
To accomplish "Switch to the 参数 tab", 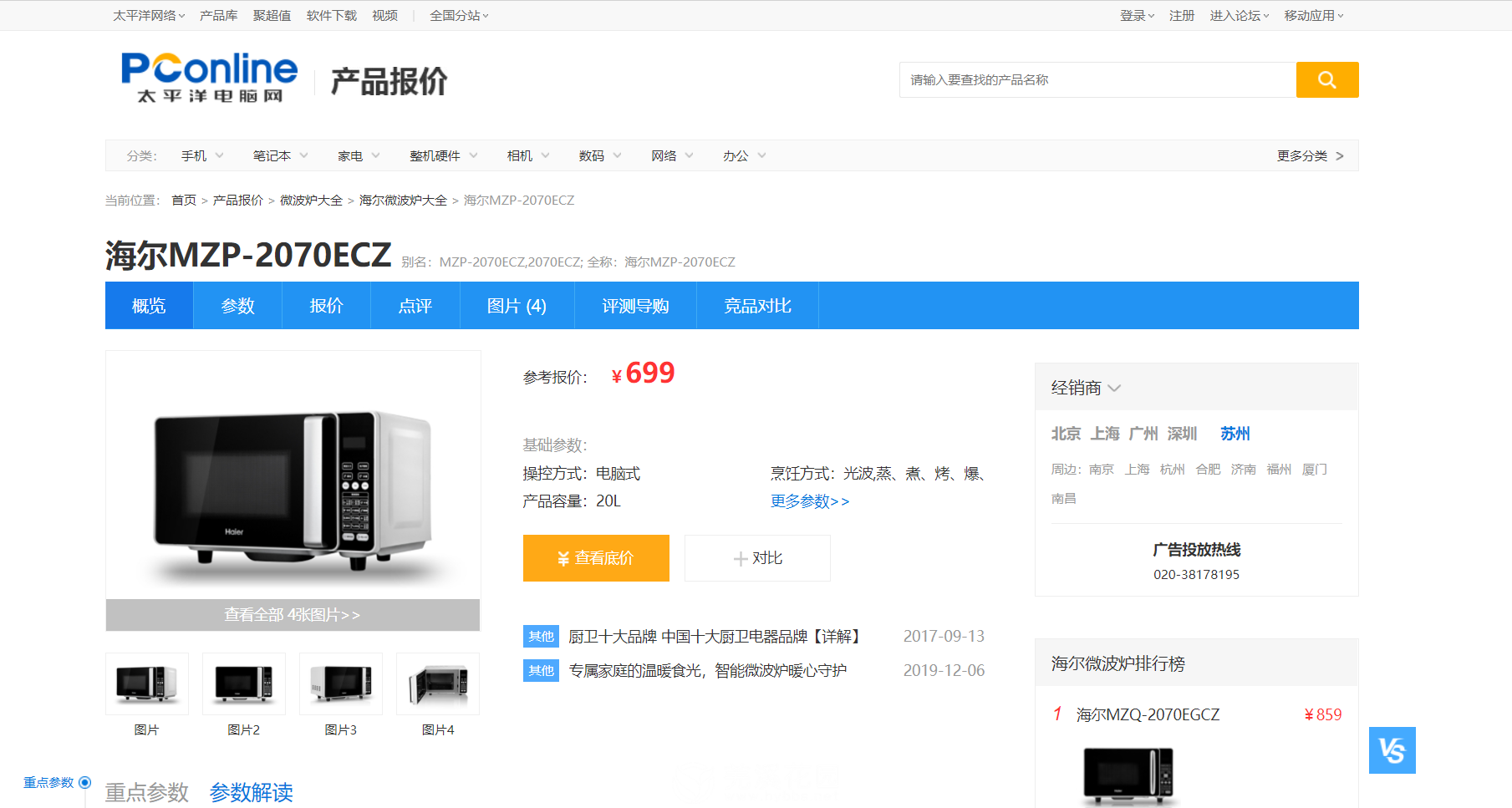I will tap(237, 306).
